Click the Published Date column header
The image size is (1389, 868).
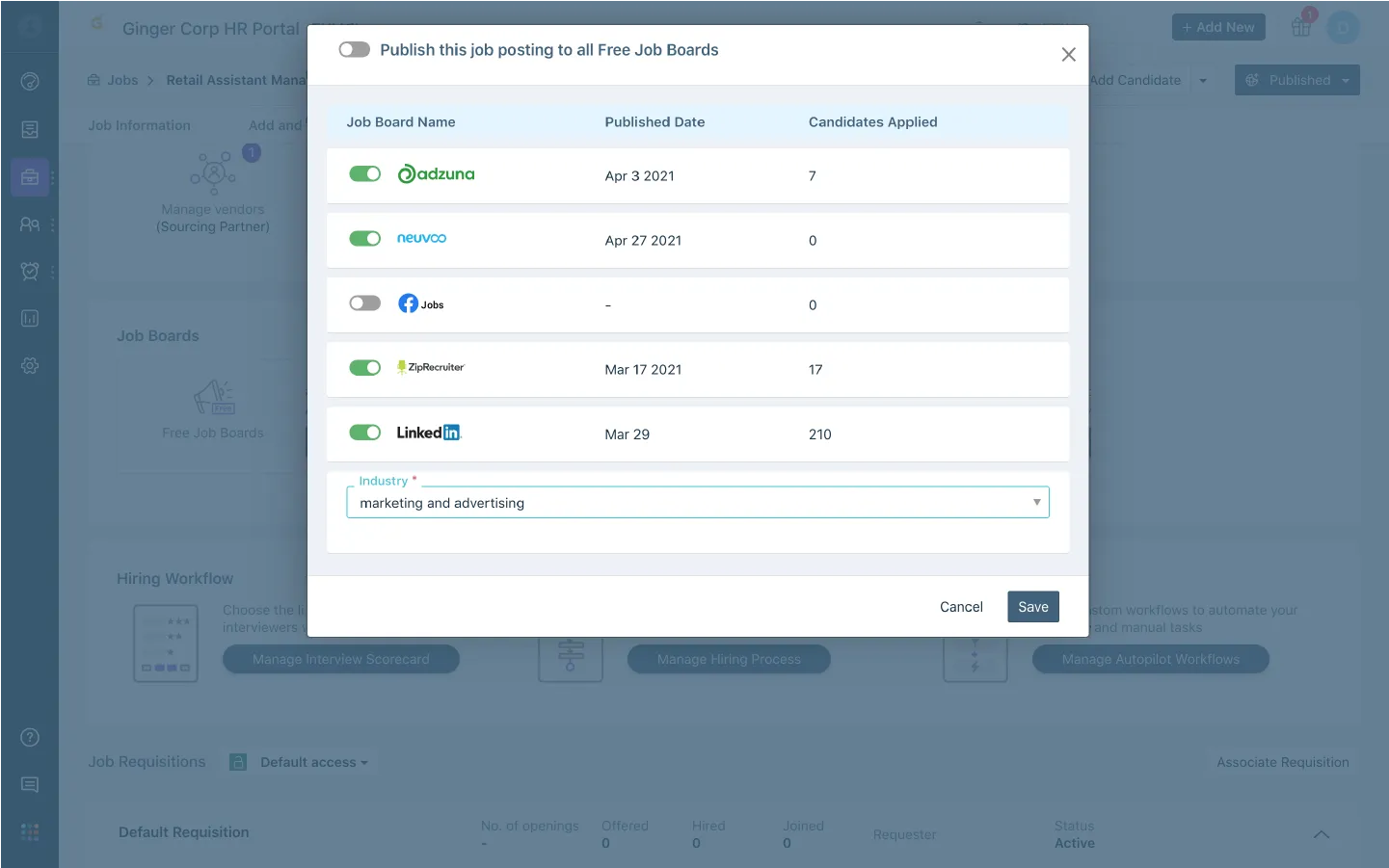(654, 121)
